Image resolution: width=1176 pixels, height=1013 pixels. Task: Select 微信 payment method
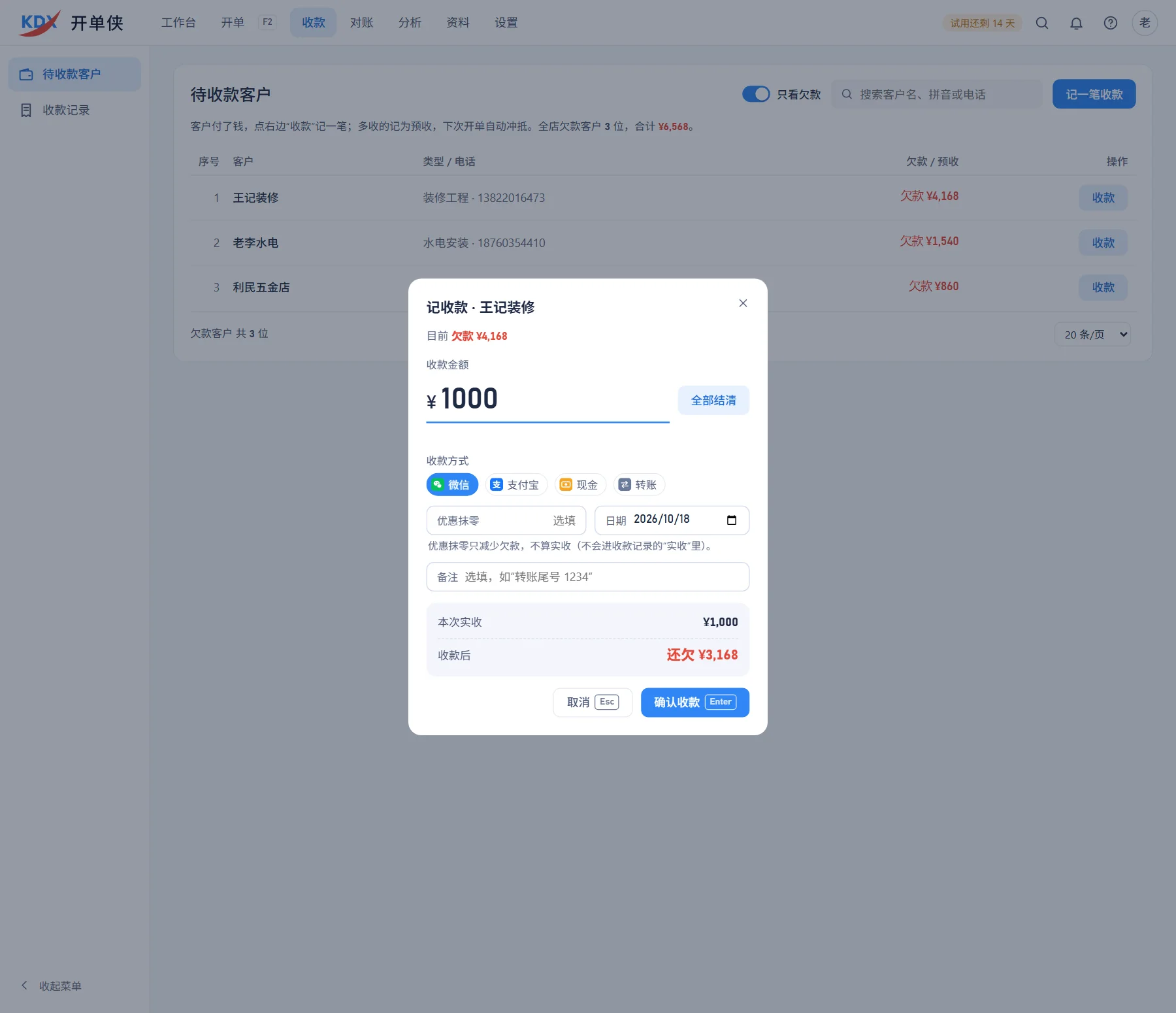tap(452, 485)
